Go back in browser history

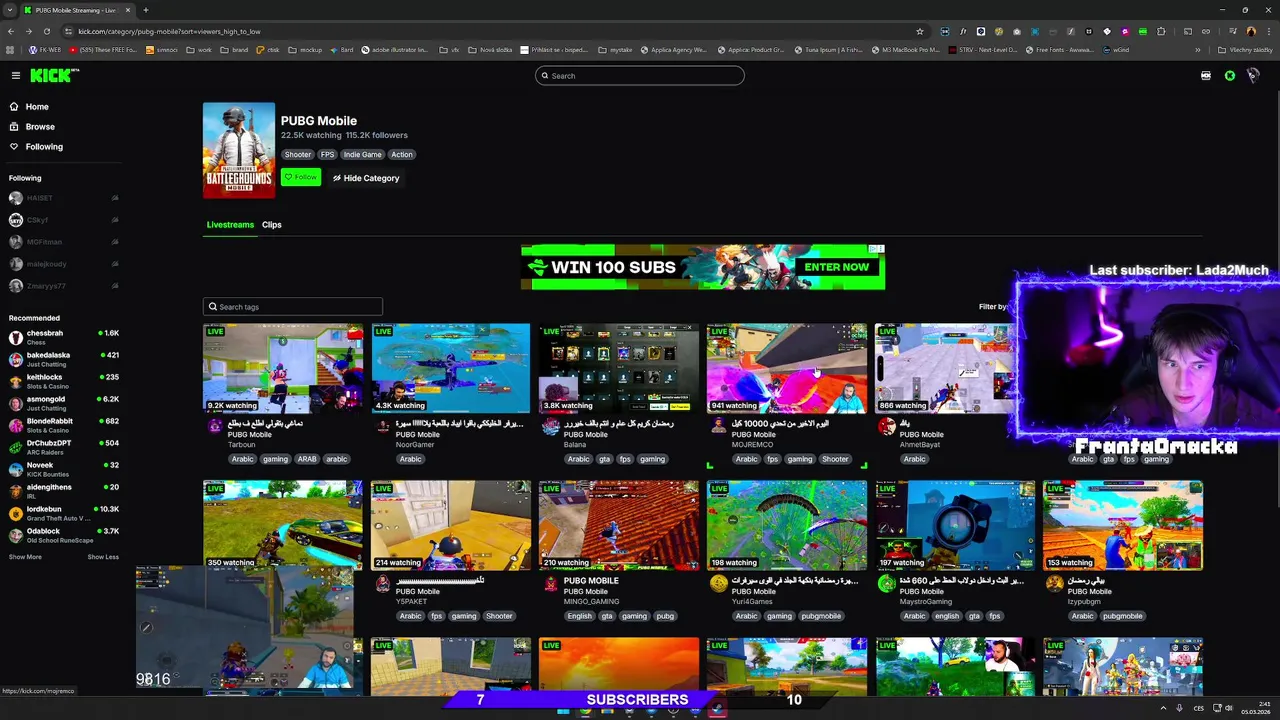pos(11,31)
